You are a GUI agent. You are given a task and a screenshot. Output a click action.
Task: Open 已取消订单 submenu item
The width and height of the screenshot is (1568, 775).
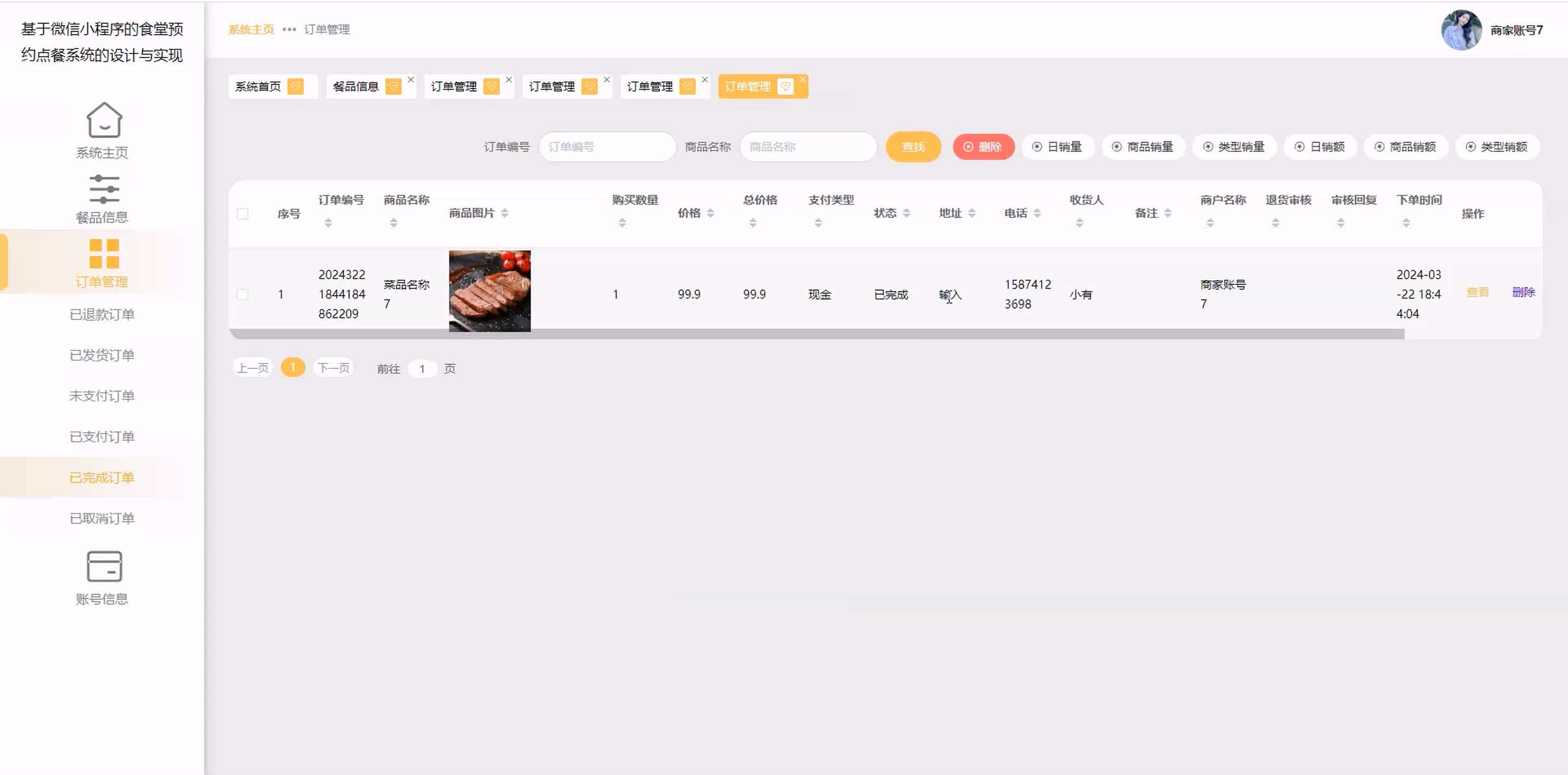102,518
